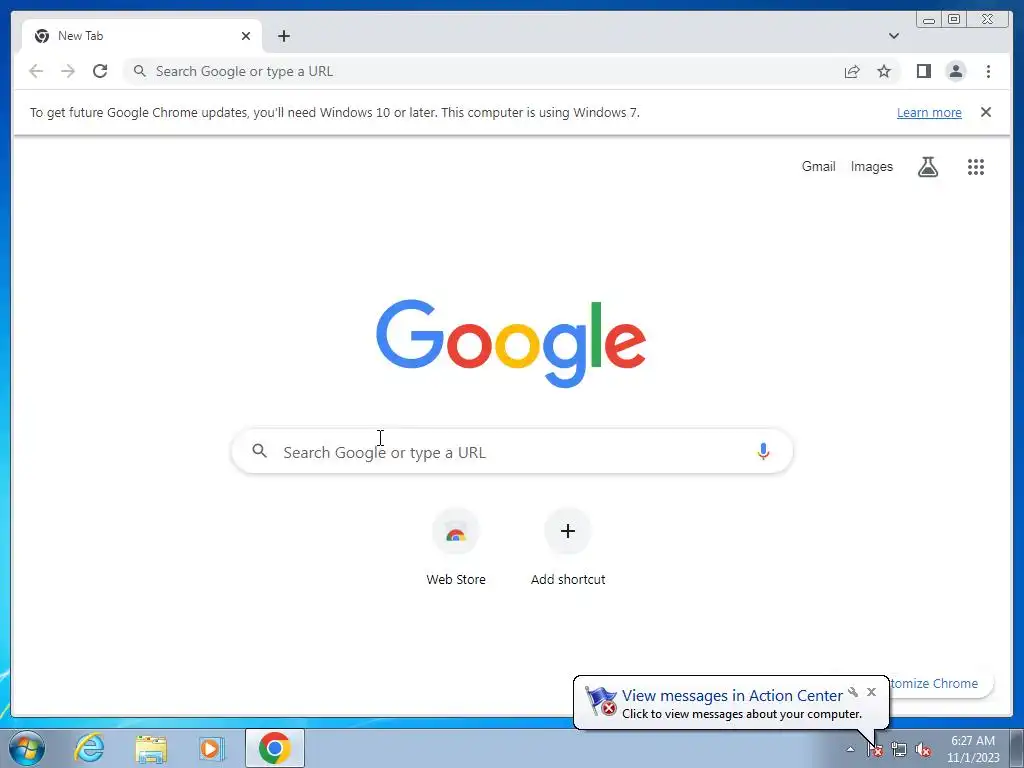
Task: Open the Action Center balloon message
Action: coord(731,704)
